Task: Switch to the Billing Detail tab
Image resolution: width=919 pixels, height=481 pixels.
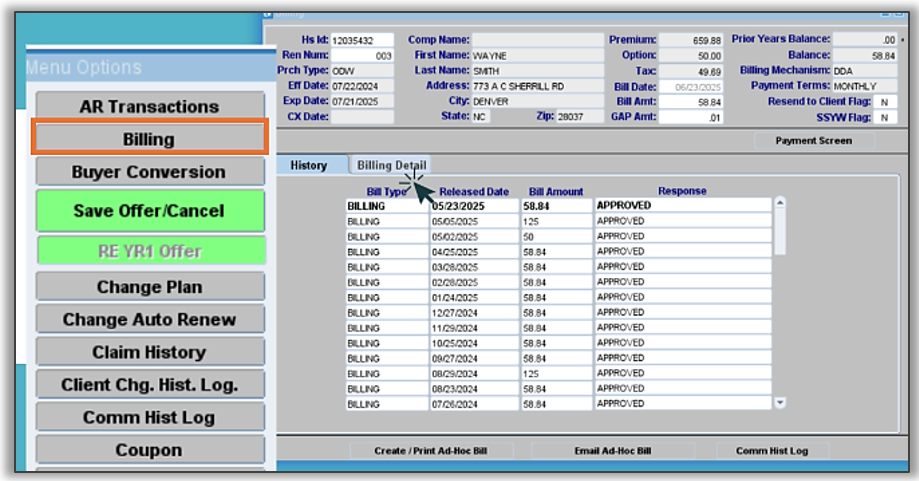Action: [x=391, y=165]
